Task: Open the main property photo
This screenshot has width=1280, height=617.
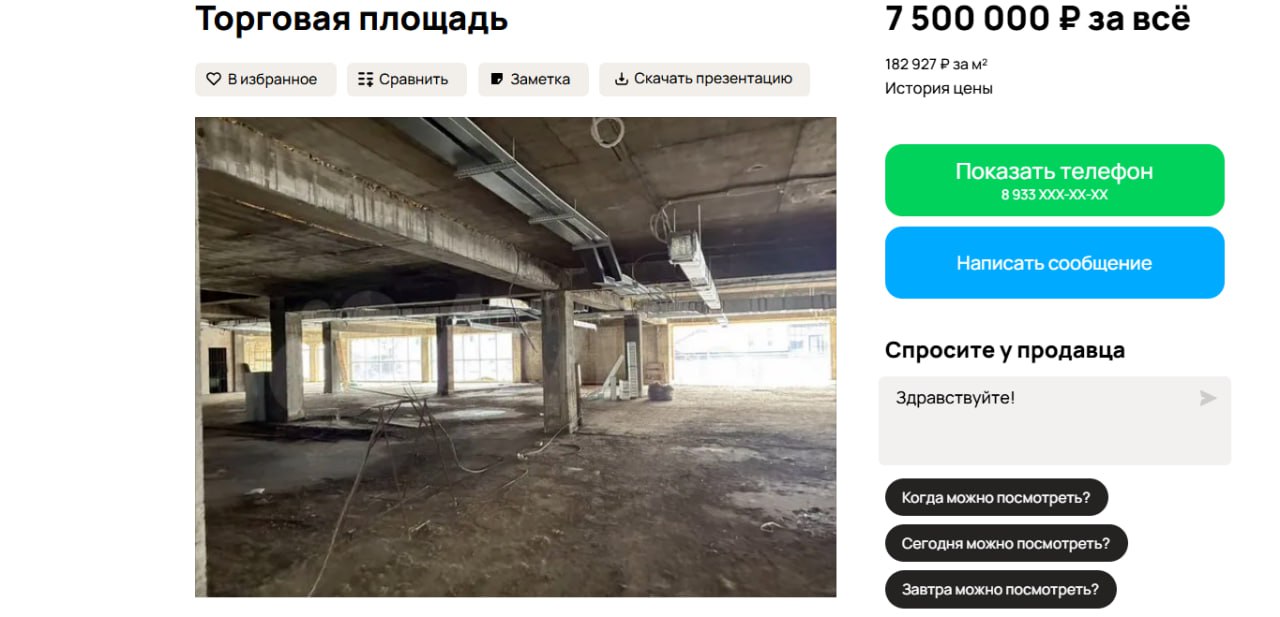Action: coord(515,357)
